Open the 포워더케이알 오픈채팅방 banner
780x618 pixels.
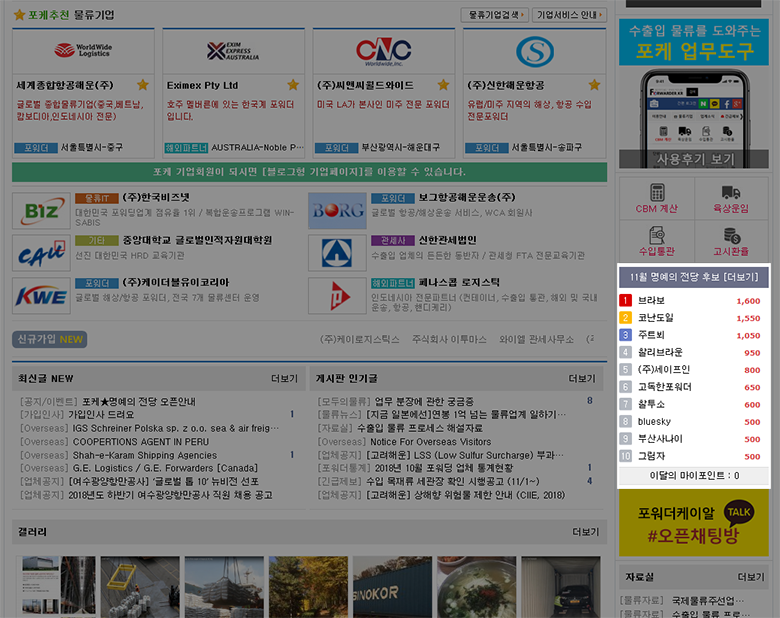[x=694, y=523]
